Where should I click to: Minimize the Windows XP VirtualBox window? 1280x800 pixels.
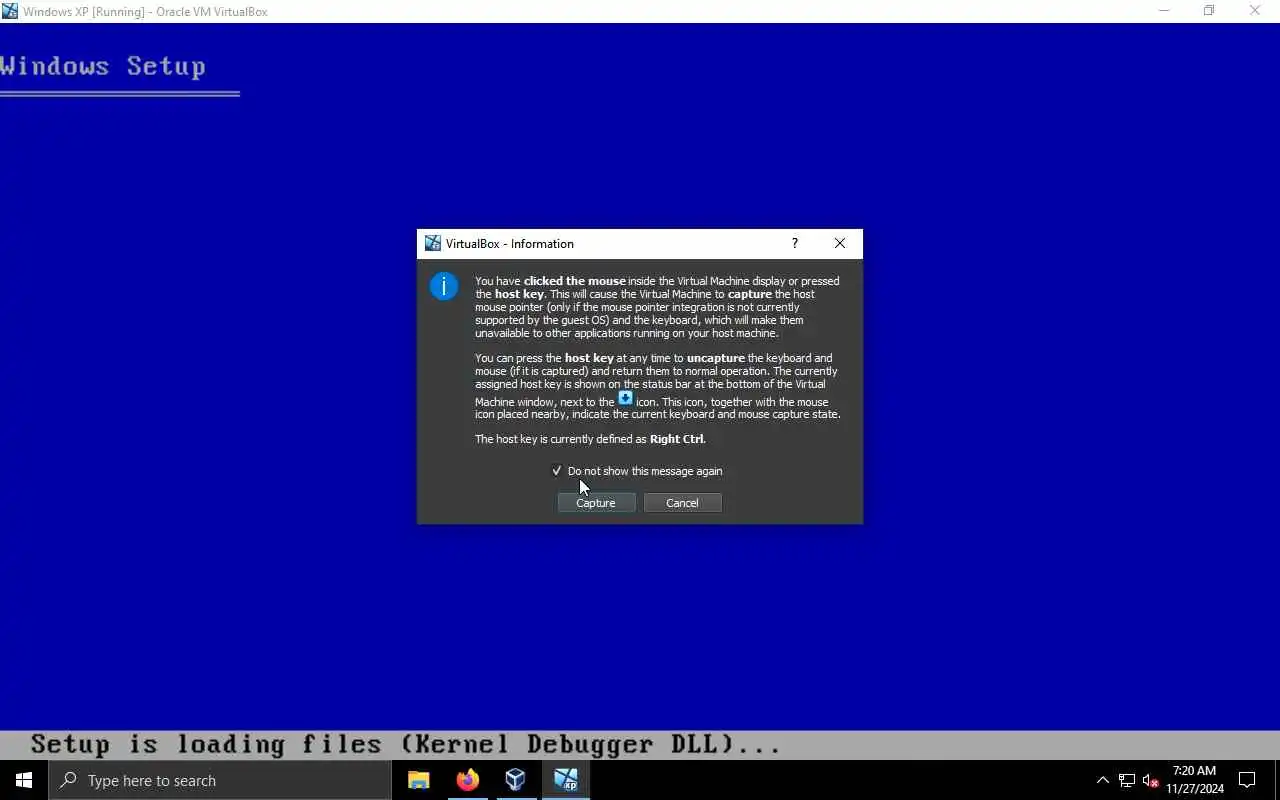pos(1164,11)
